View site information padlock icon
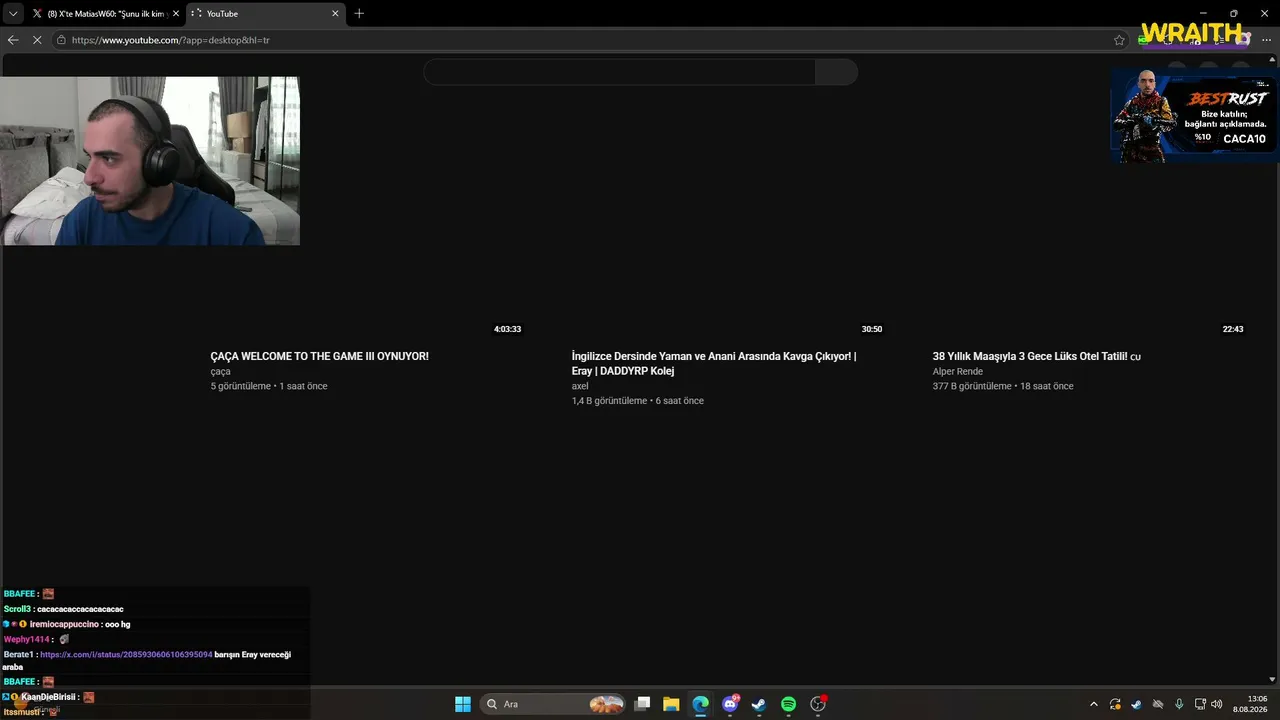Image resolution: width=1280 pixels, height=720 pixels. click(61, 40)
